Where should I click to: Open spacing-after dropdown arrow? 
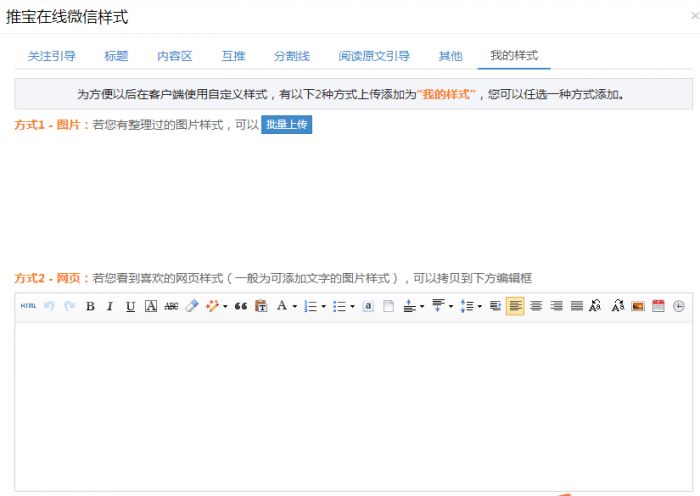(x=451, y=306)
